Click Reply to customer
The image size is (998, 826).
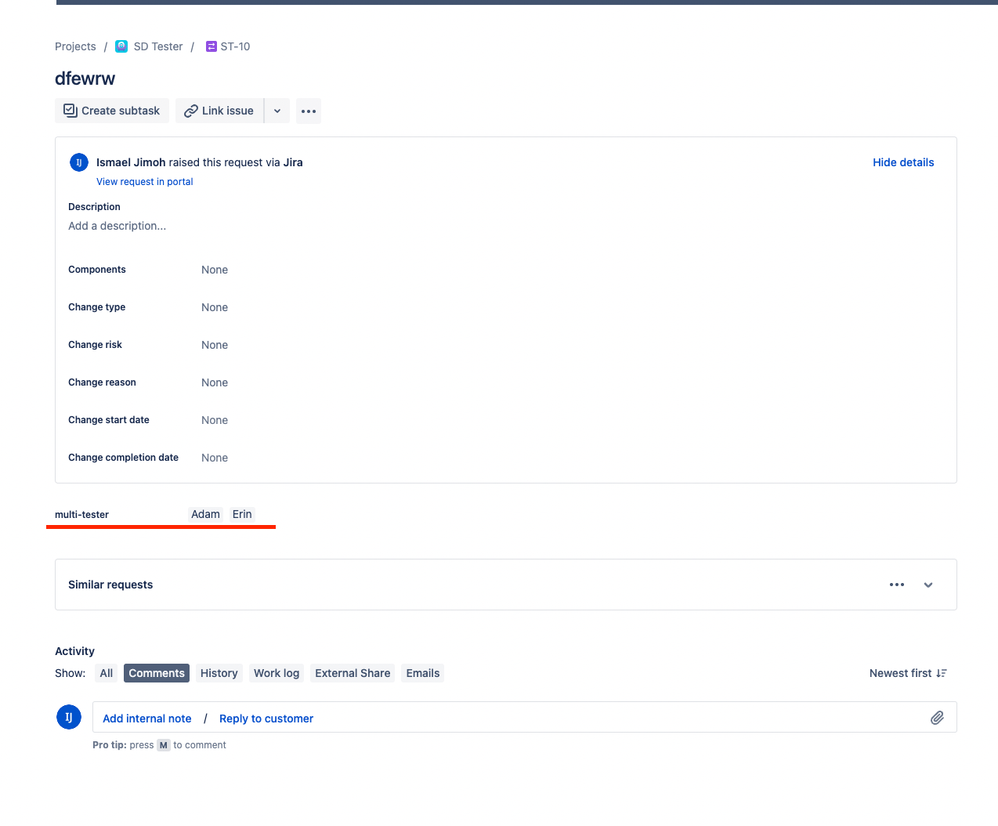pos(266,718)
